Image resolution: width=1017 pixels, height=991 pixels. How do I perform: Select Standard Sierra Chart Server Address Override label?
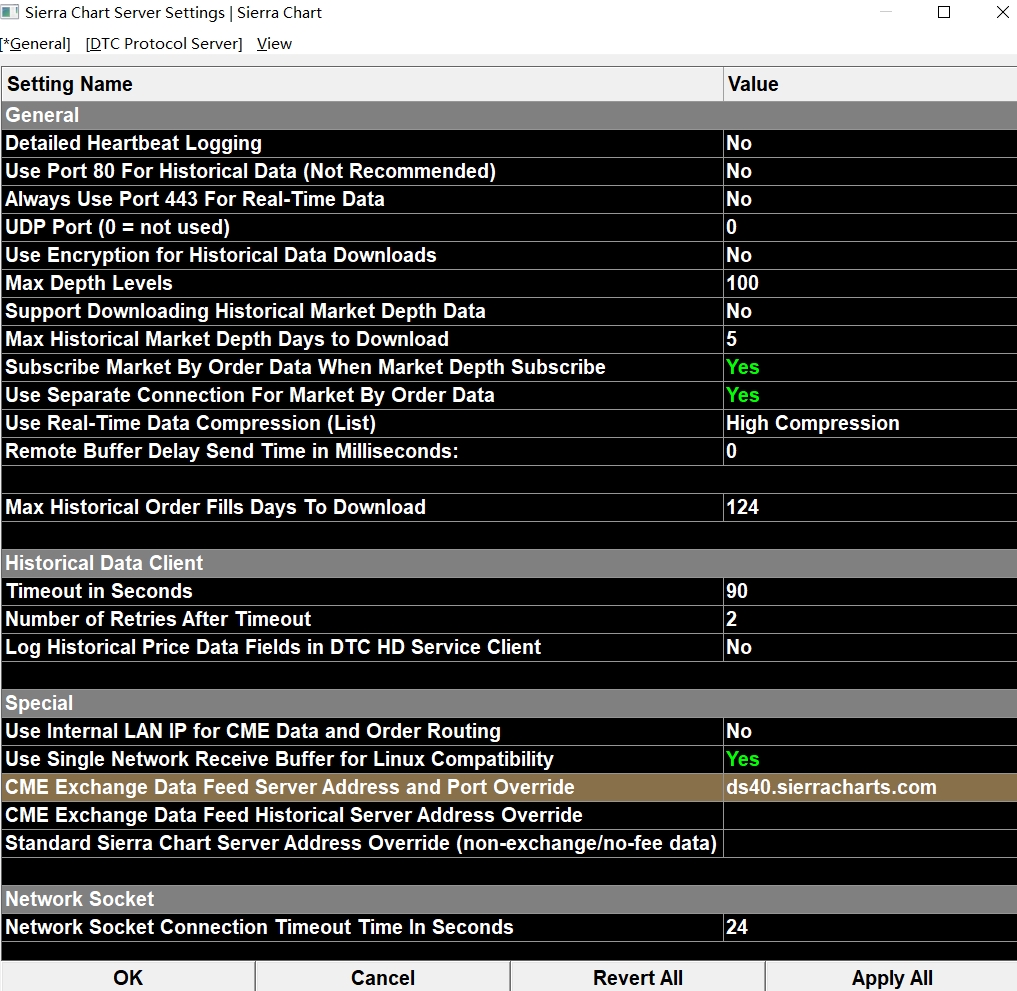coord(361,843)
